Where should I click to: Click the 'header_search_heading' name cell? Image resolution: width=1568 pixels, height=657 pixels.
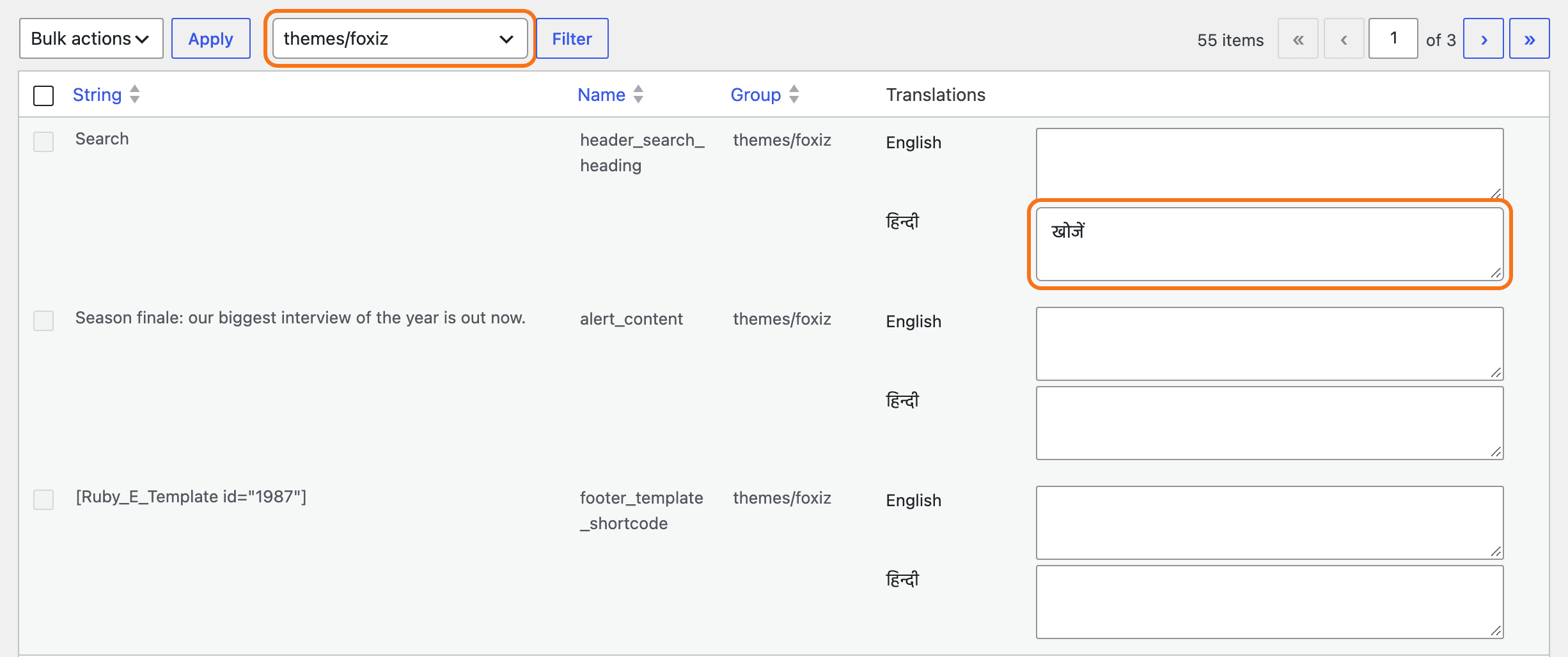tap(642, 153)
